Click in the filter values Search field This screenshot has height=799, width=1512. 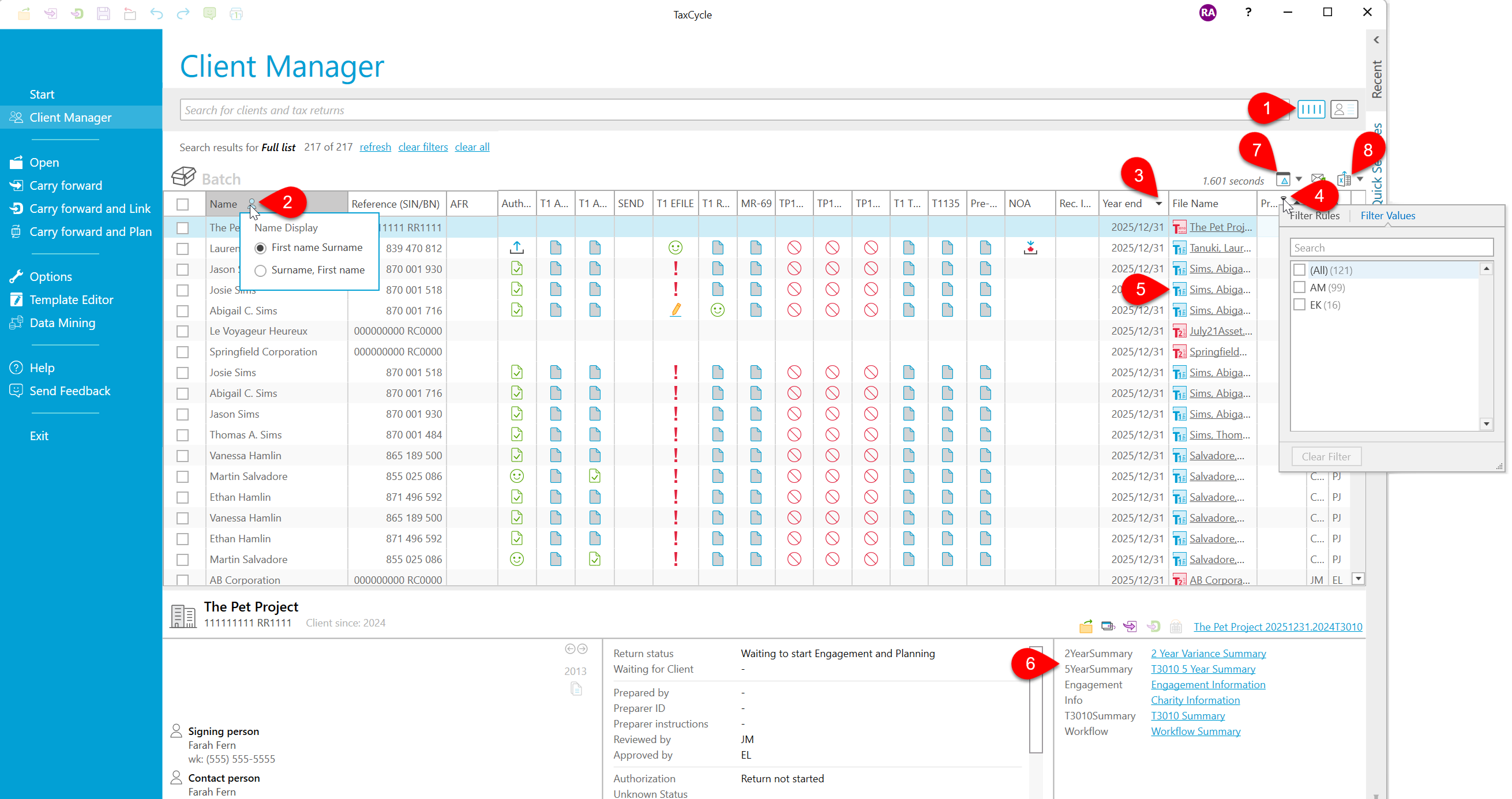(1391, 247)
